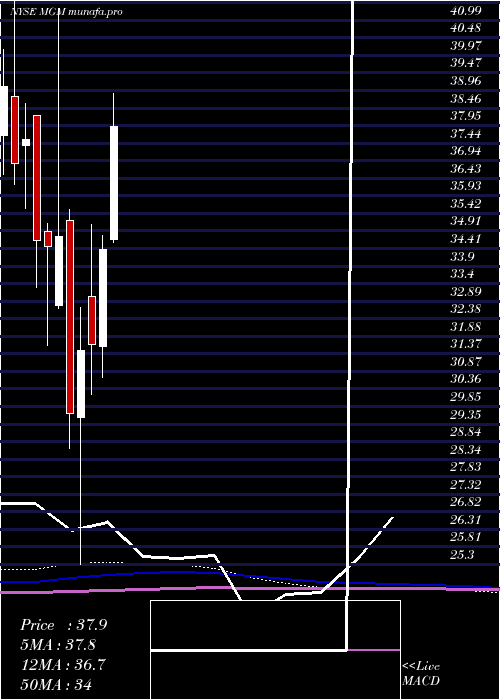Click the 26.31 price axis label

coord(466,520)
